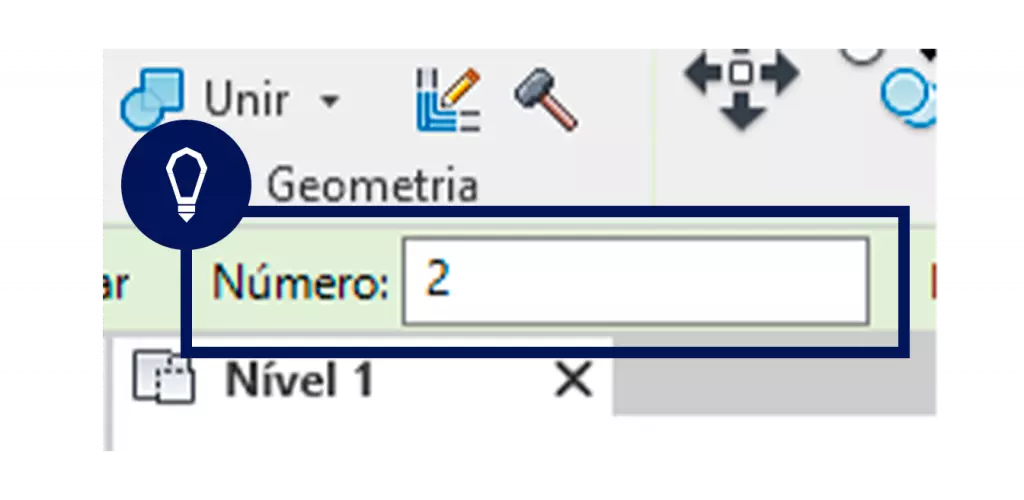Click the cut-off 'ar' label in options bar
Image resolution: width=1024 pixels, height=500 pixels.
(116, 284)
